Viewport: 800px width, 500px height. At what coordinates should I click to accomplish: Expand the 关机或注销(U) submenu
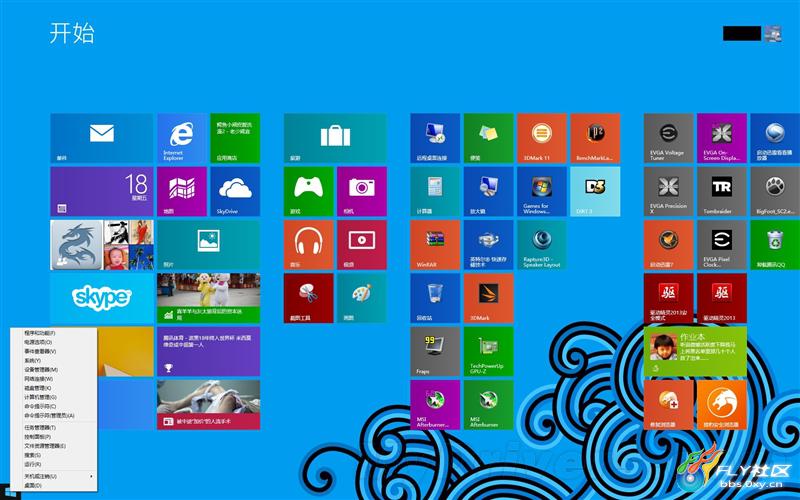[54, 476]
